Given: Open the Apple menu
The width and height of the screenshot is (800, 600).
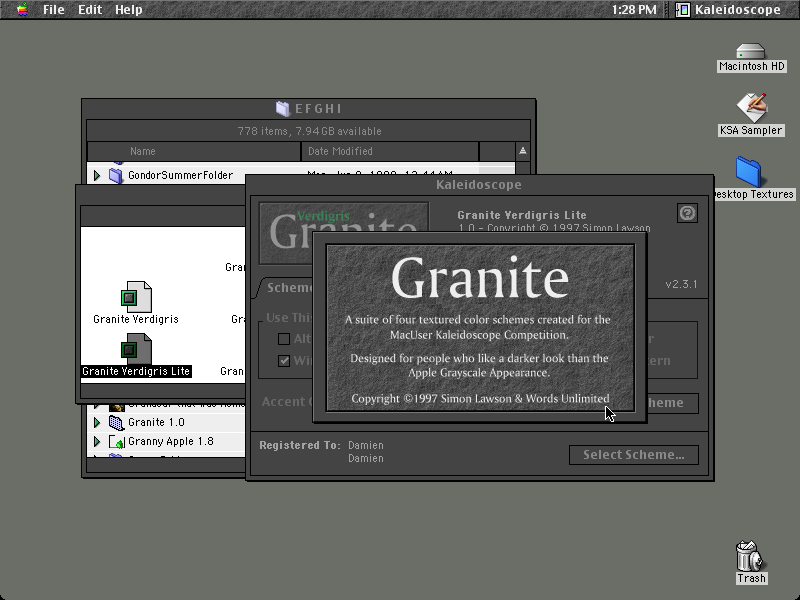Looking at the screenshot, I should (x=22, y=10).
